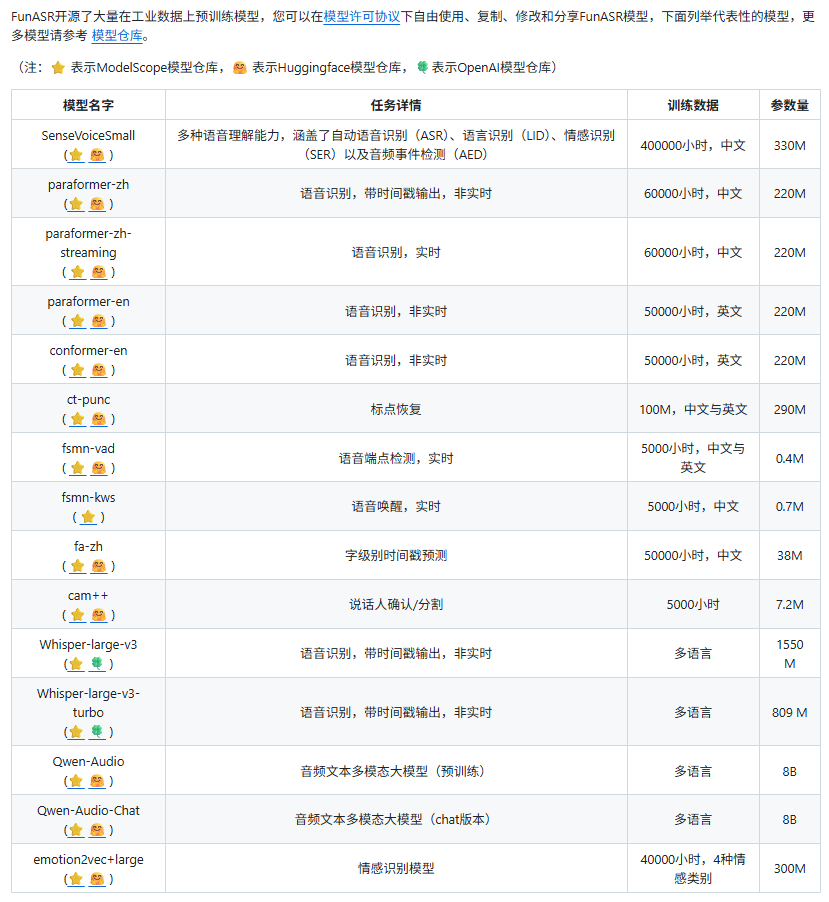Open Huggingface icon for emotion2vec+large
The width and height of the screenshot is (829, 902).
coord(97,879)
